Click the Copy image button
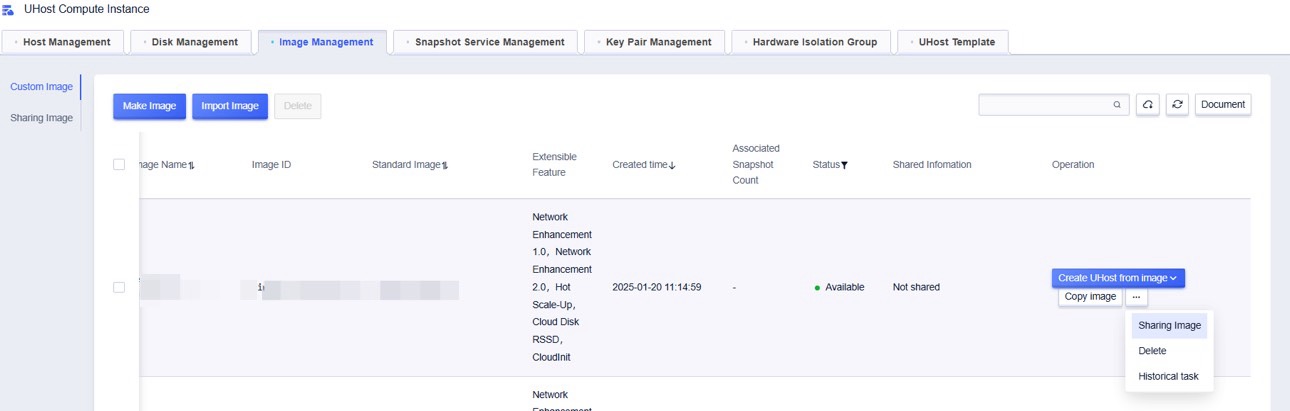Viewport: 1290px width, 411px height. (1090, 297)
